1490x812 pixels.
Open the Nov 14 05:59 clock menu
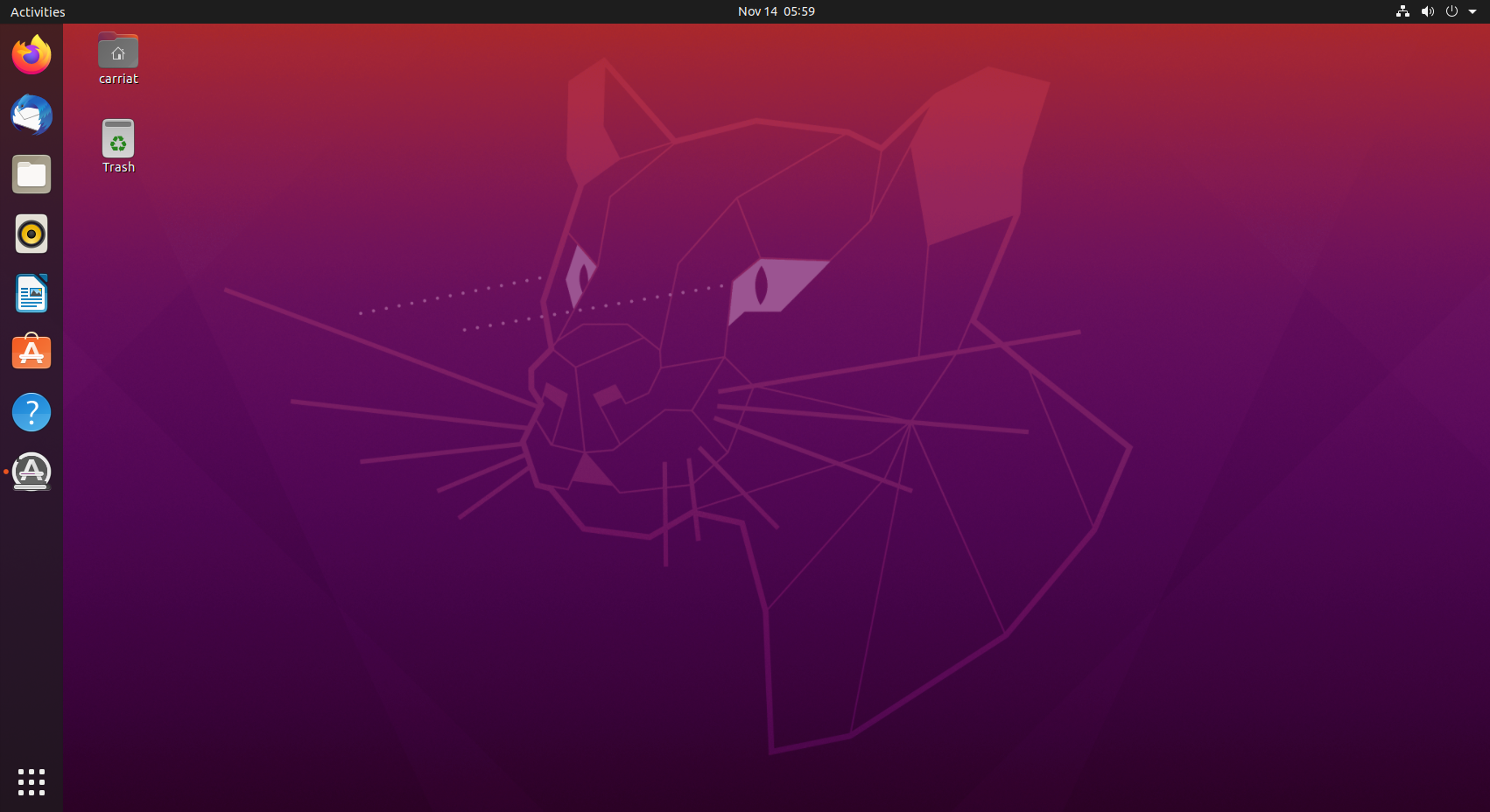point(777,11)
